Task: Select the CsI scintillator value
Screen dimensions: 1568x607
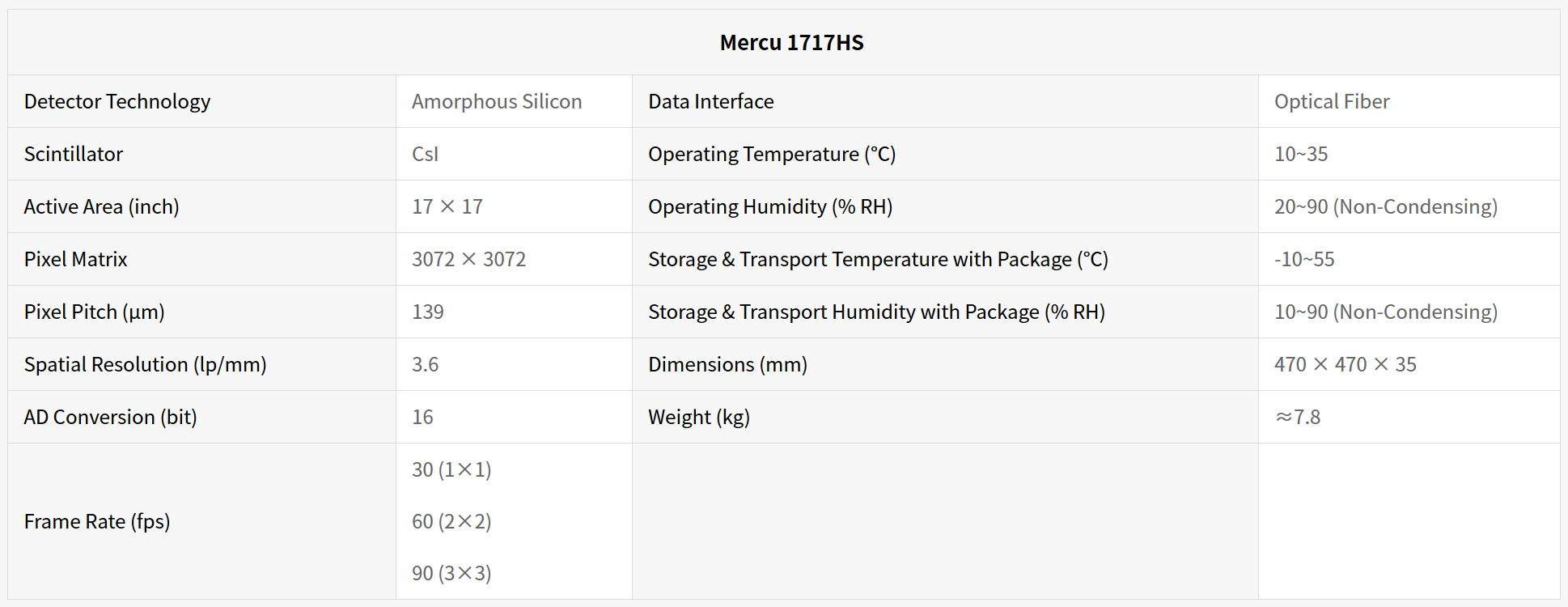Action: (425, 155)
